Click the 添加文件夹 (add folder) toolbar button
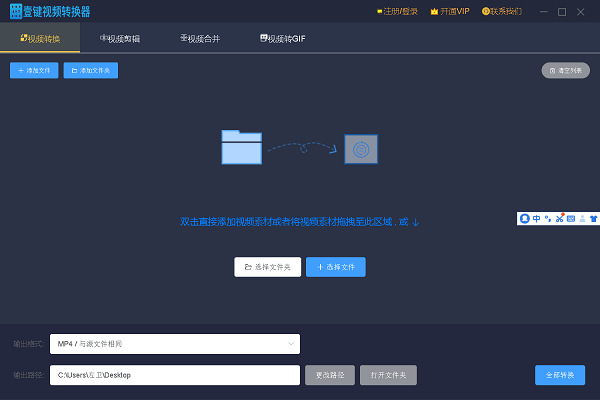600x400 pixels. pyautogui.click(x=91, y=70)
